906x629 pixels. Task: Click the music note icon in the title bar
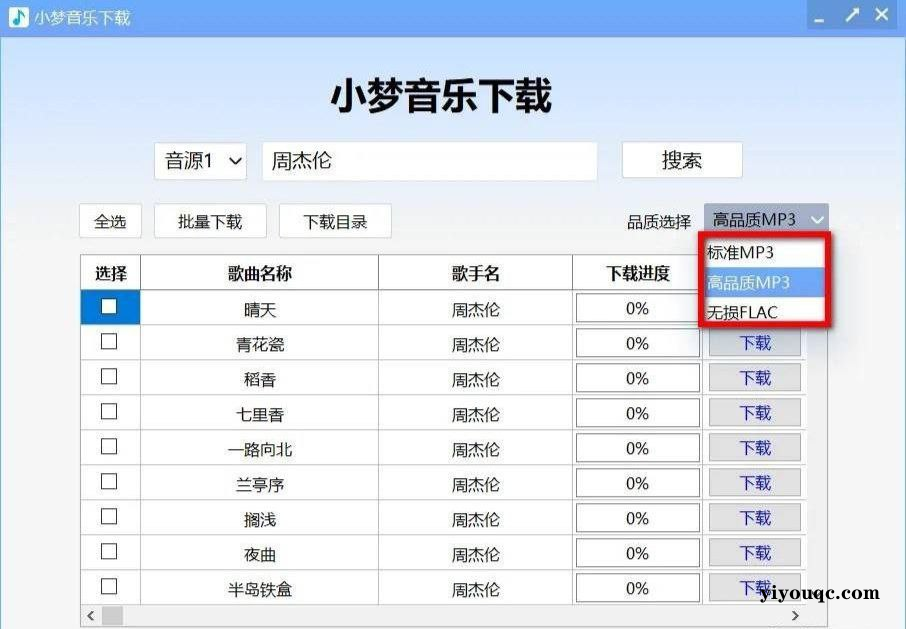[17, 15]
